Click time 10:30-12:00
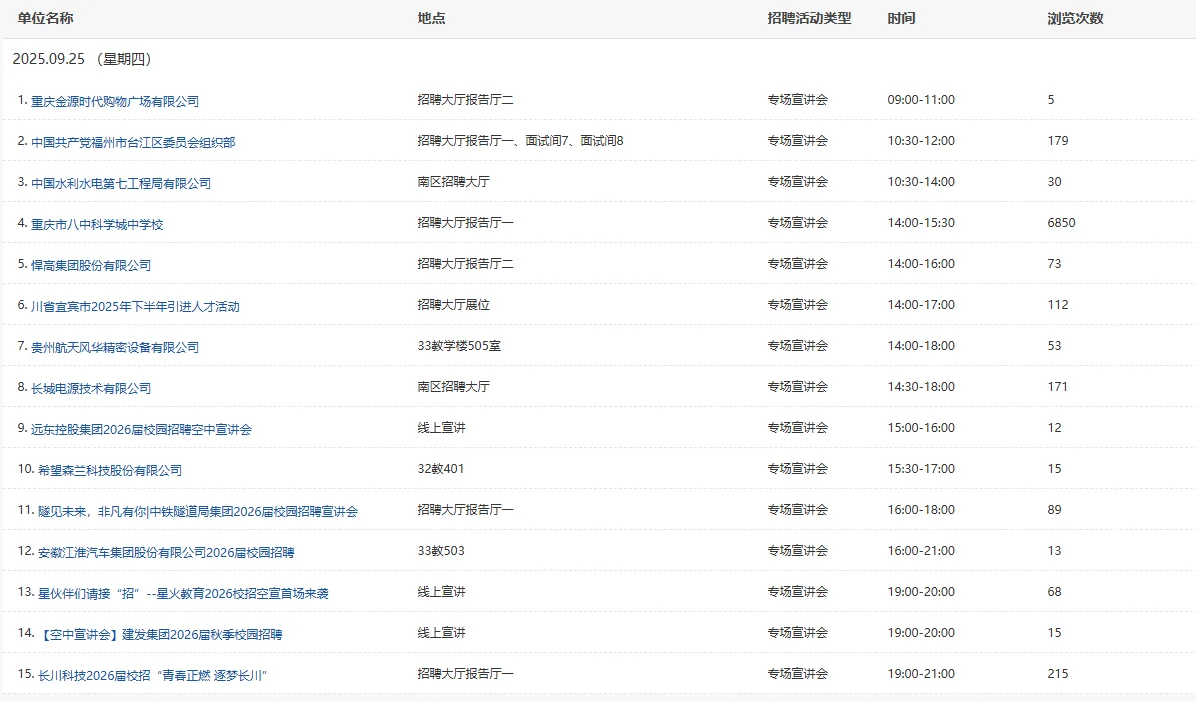Viewport: 1196px width, 702px height. (x=921, y=141)
